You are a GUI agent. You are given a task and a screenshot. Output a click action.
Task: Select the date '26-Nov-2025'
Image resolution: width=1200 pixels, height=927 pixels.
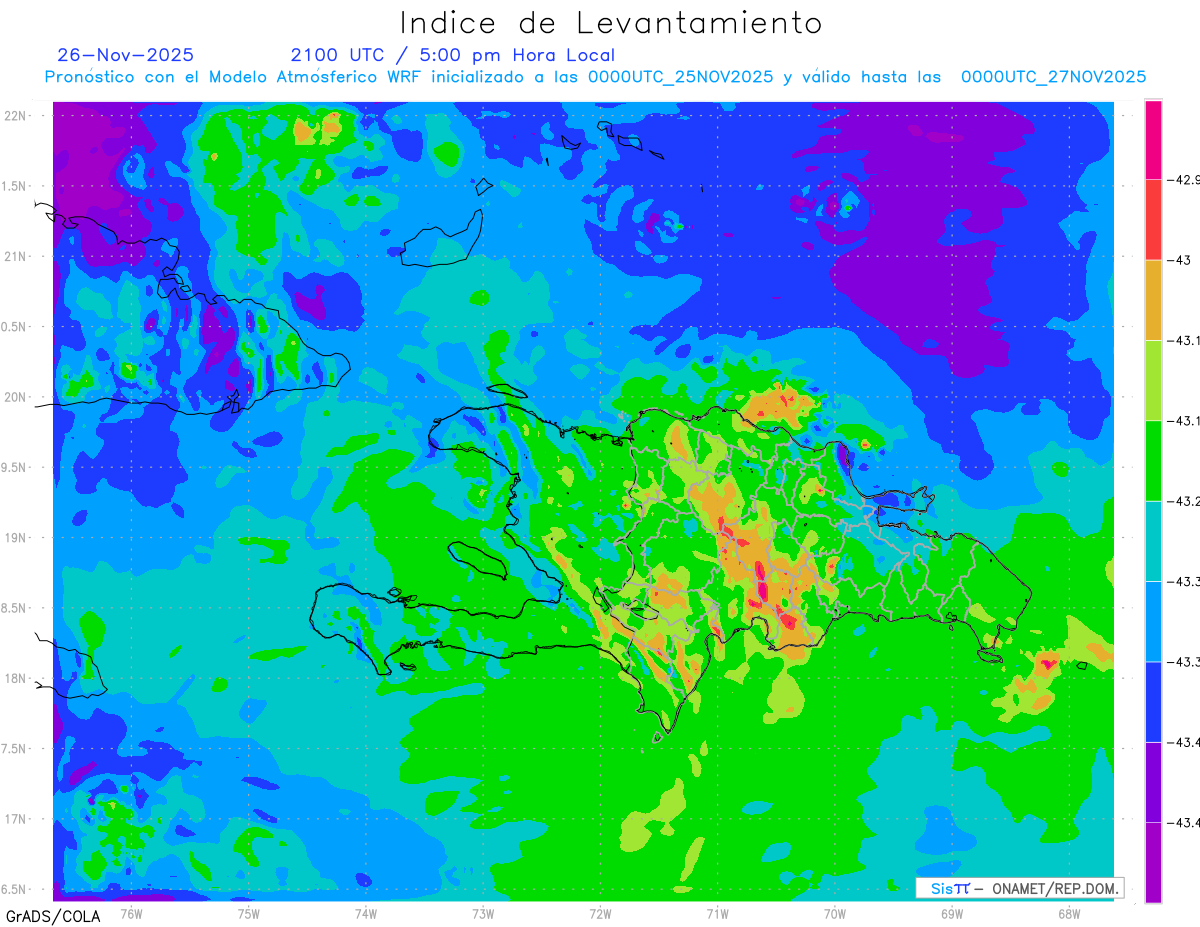pos(126,55)
